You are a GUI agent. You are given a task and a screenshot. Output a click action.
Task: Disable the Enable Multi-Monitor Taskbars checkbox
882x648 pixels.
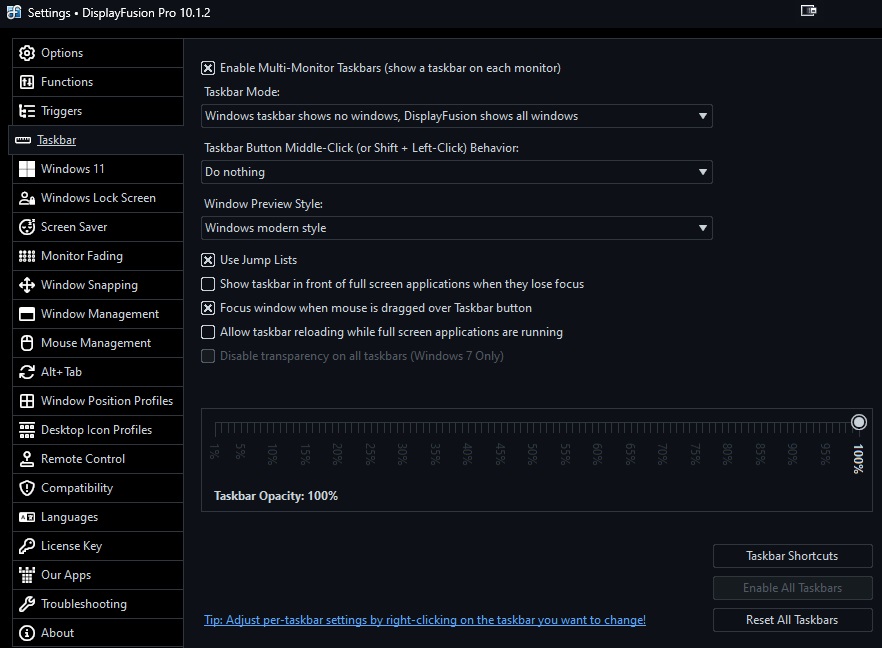[x=208, y=68]
